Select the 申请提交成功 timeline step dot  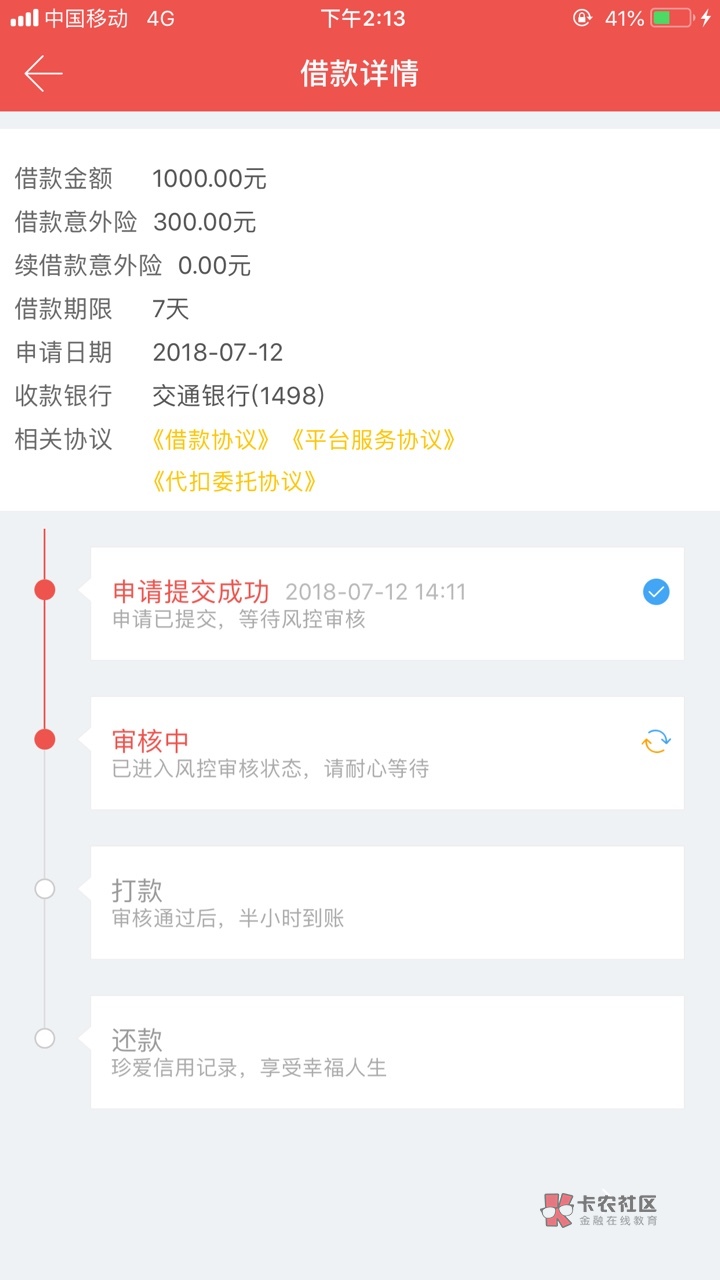pyautogui.click(x=45, y=590)
